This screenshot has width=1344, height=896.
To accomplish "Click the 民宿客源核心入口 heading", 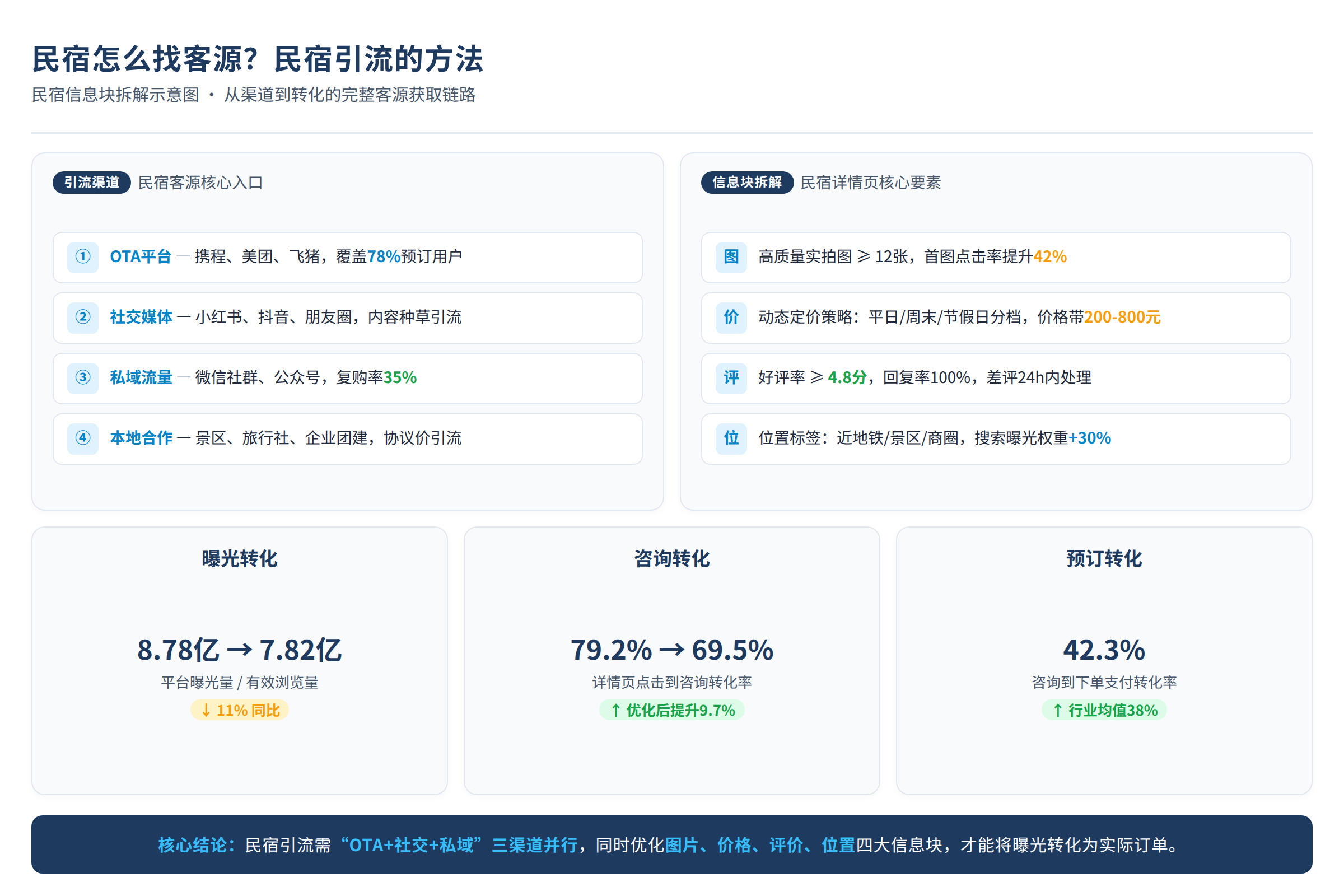I will pyautogui.click(x=200, y=183).
